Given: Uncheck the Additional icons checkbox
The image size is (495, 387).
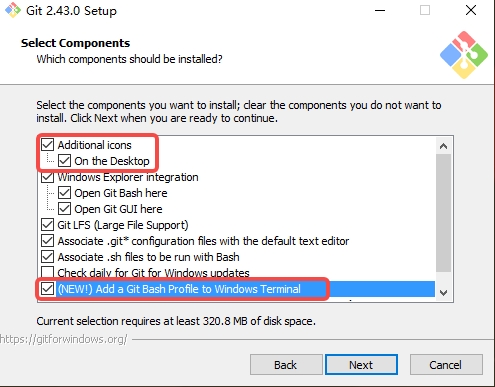Looking at the screenshot, I should (x=48, y=145).
